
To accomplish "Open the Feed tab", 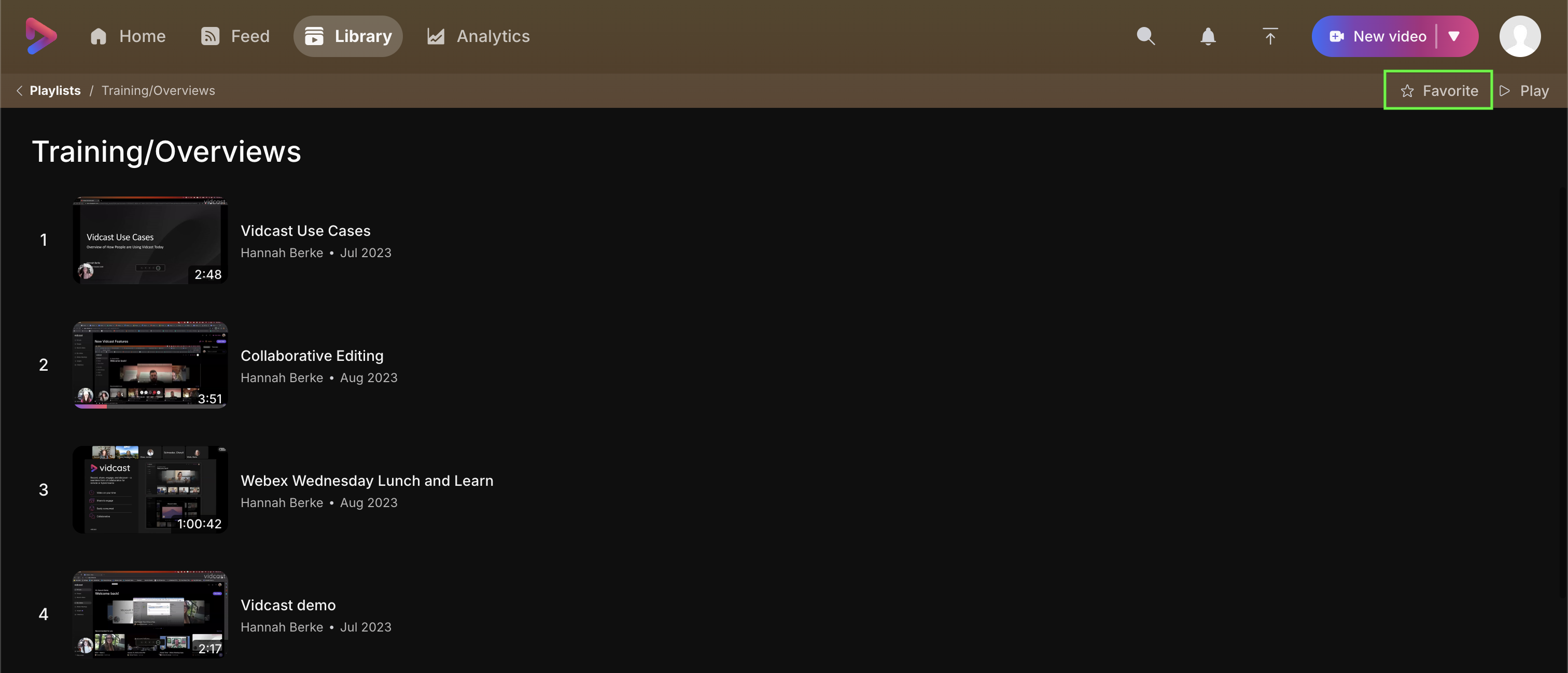I will (235, 36).
